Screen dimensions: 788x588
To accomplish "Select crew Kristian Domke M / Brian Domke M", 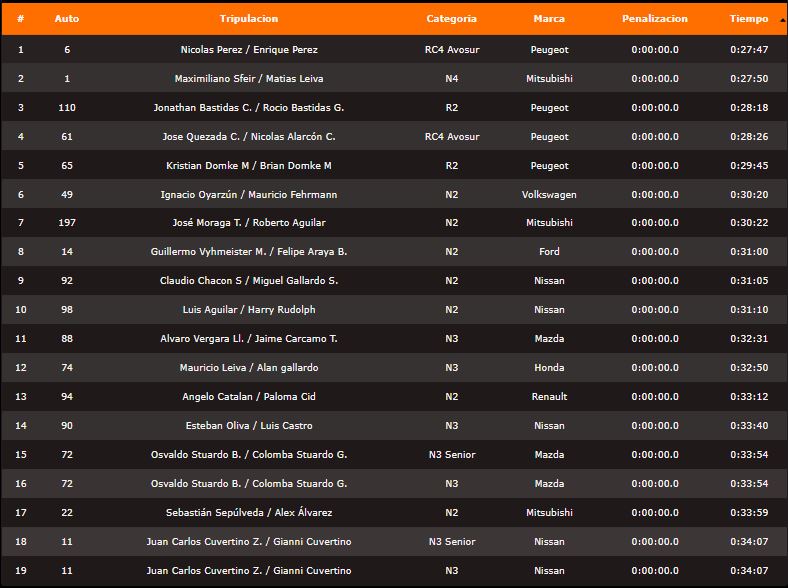I will tap(249, 166).
